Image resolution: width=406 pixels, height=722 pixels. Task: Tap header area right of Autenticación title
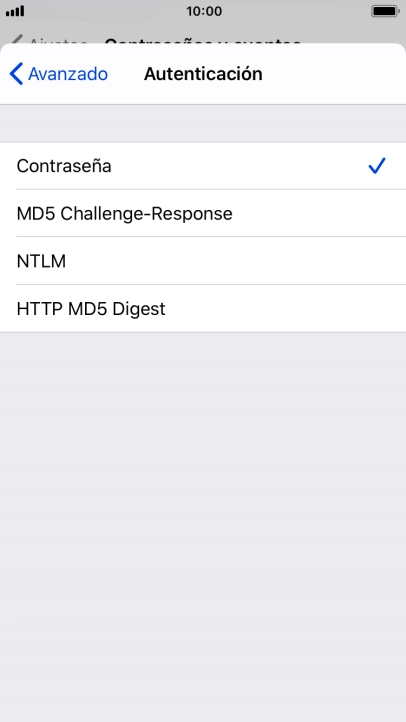pos(334,74)
